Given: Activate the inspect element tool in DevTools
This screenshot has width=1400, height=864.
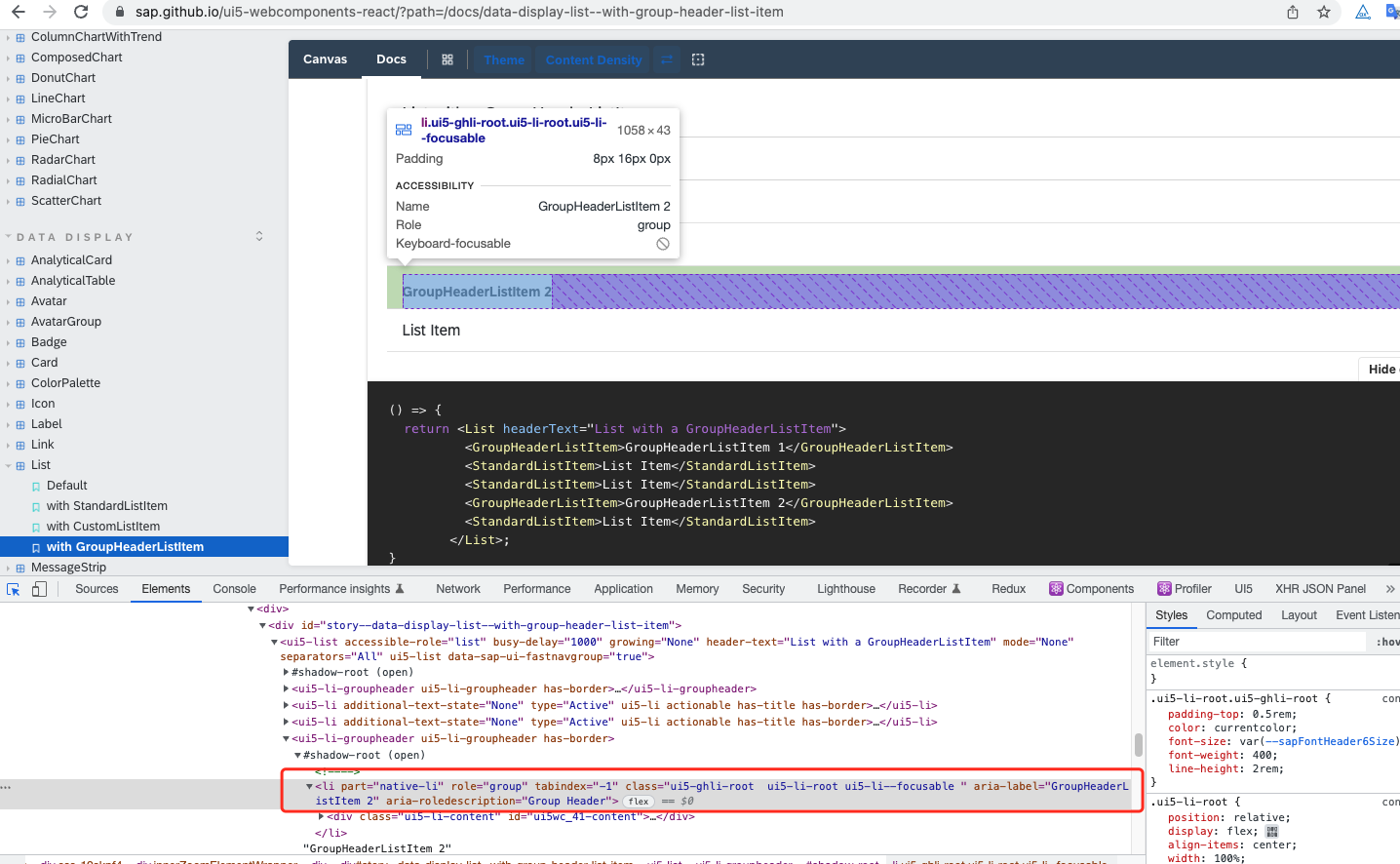Looking at the screenshot, I should pyautogui.click(x=13, y=589).
